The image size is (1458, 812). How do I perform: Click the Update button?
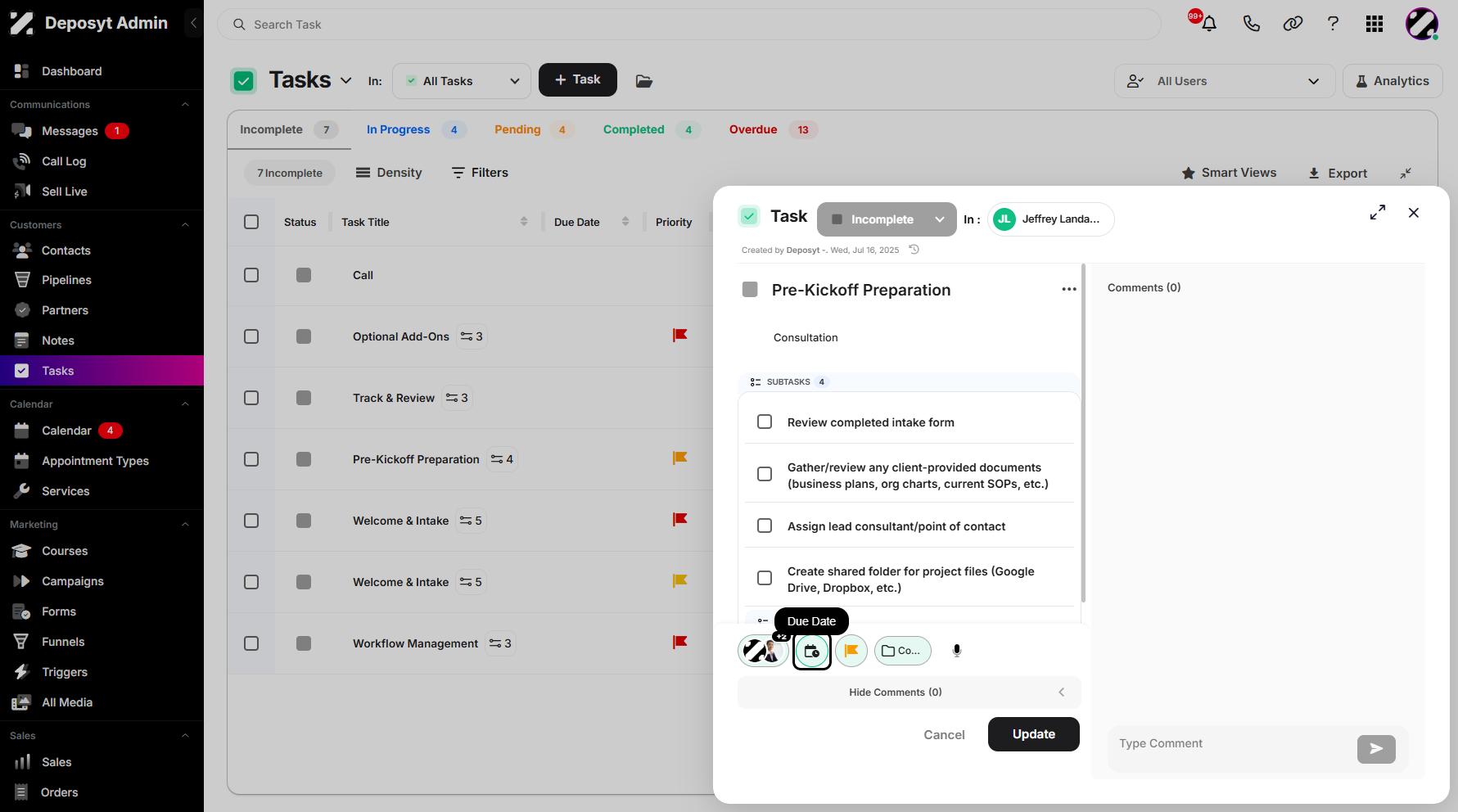pyautogui.click(x=1034, y=734)
